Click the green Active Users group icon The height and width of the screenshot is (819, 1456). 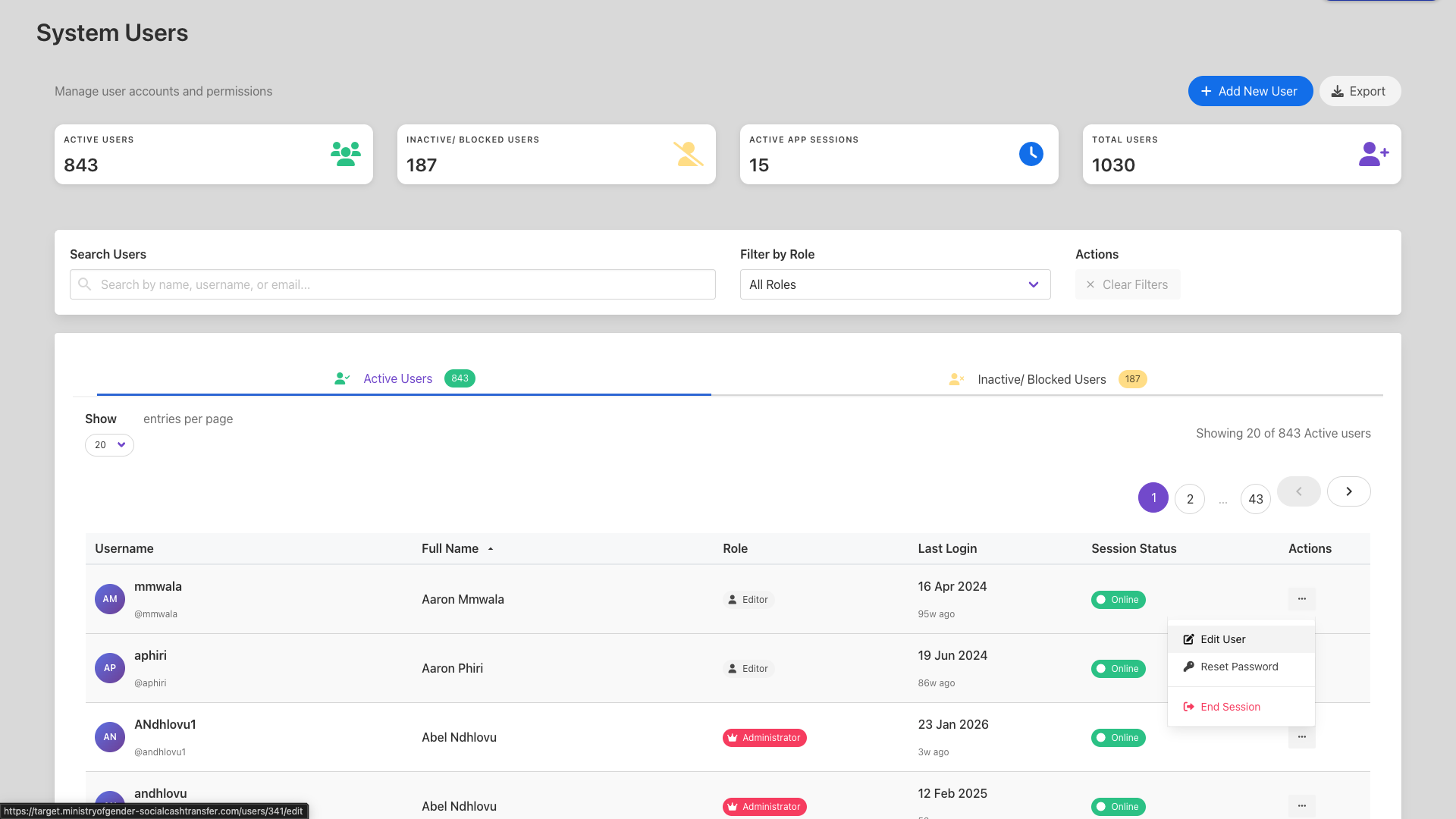[345, 154]
